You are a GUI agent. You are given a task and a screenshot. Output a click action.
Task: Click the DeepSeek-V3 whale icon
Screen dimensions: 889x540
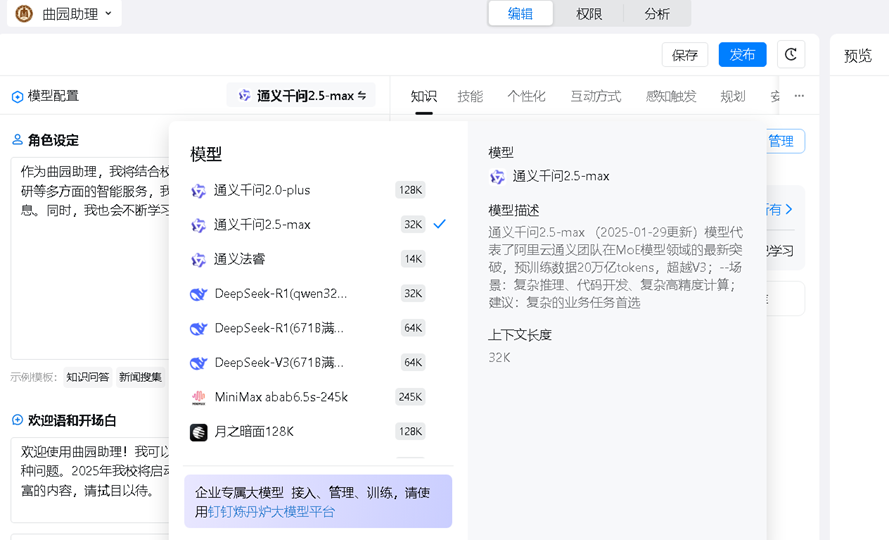pyautogui.click(x=198, y=363)
